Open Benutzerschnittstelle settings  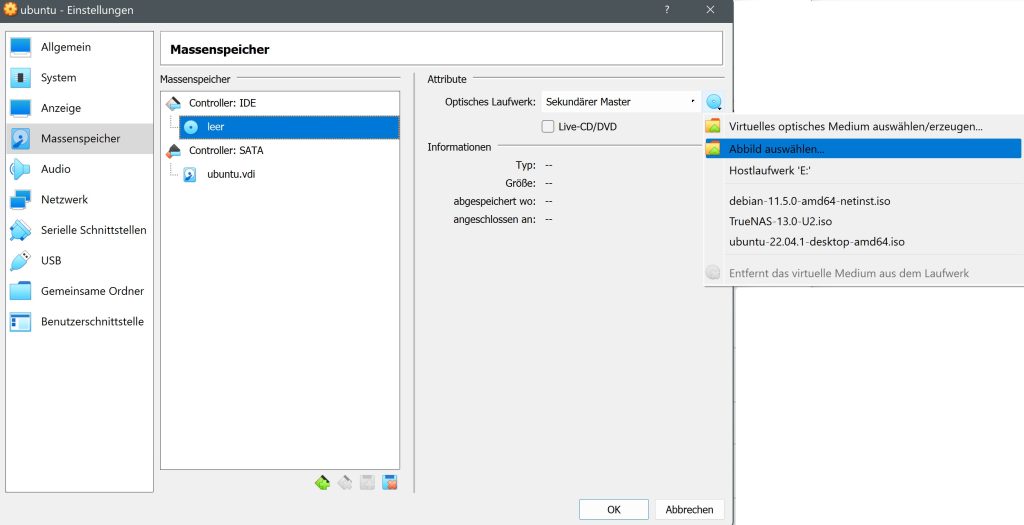pos(80,321)
